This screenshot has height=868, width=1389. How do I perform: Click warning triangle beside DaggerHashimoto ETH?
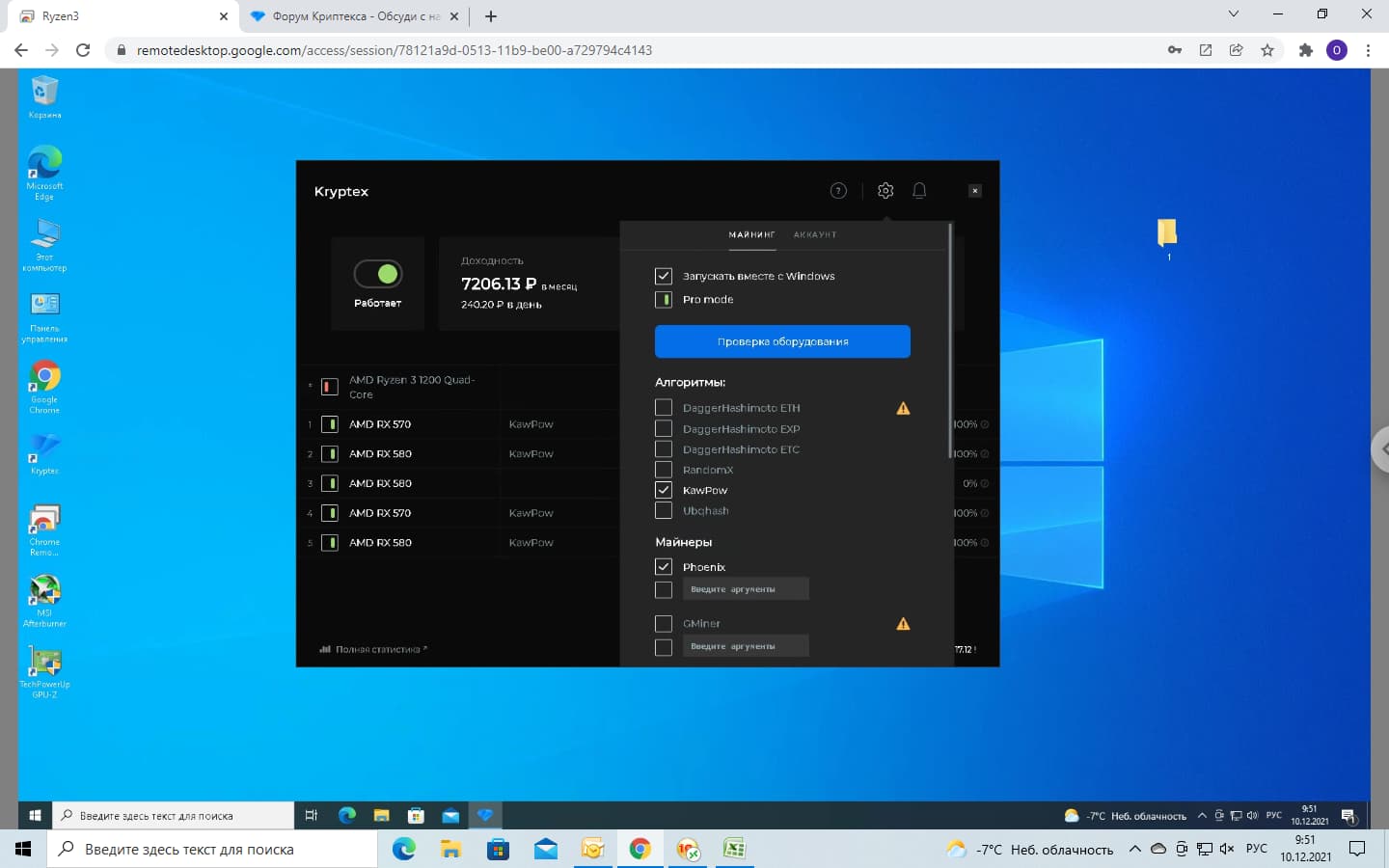[x=903, y=408]
